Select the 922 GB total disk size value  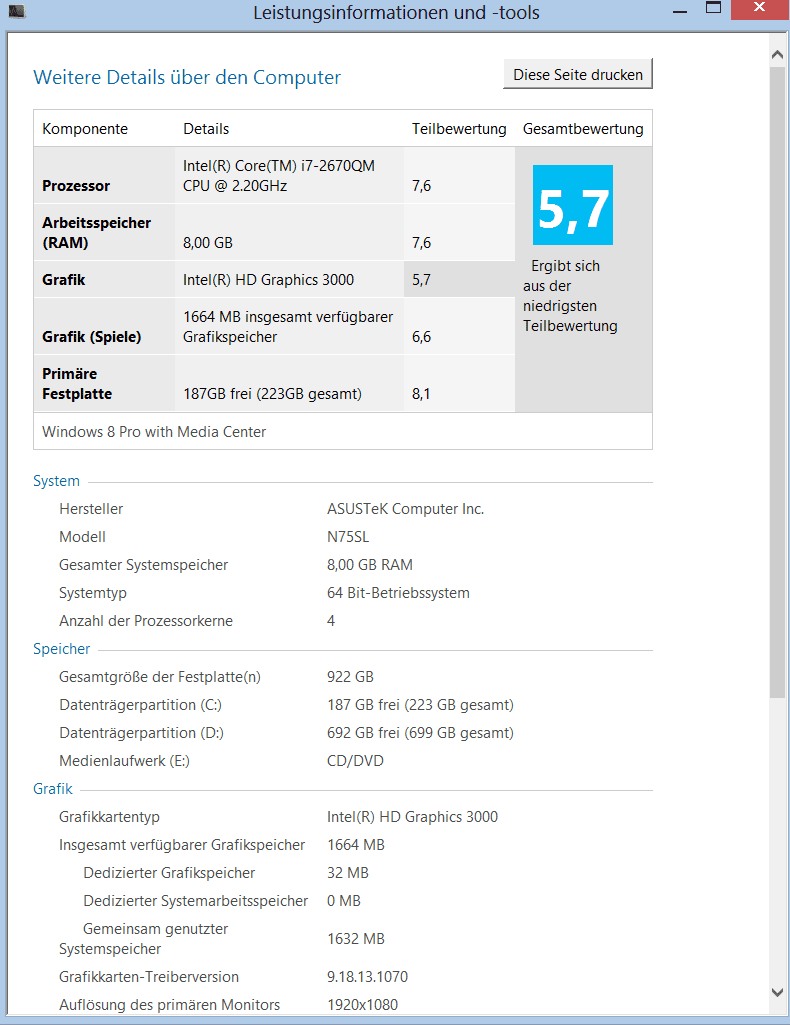coord(350,677)
